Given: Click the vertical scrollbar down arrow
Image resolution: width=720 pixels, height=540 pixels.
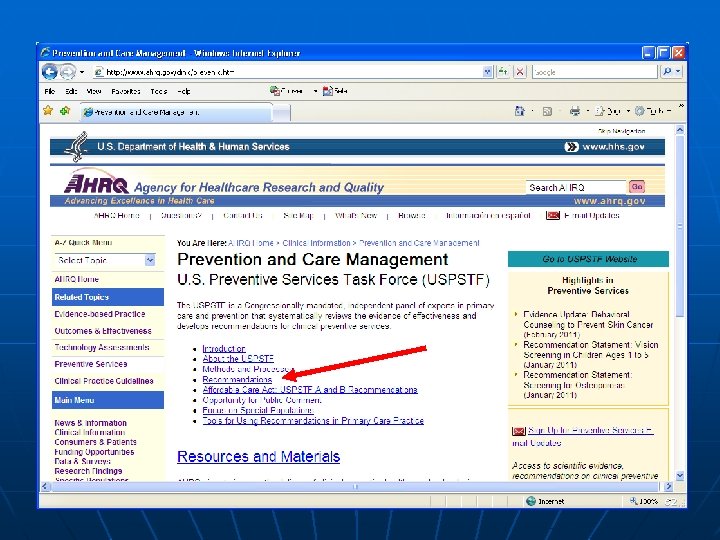Looking at the screenshot, I should pyautogui.click(x=680, y=476).
